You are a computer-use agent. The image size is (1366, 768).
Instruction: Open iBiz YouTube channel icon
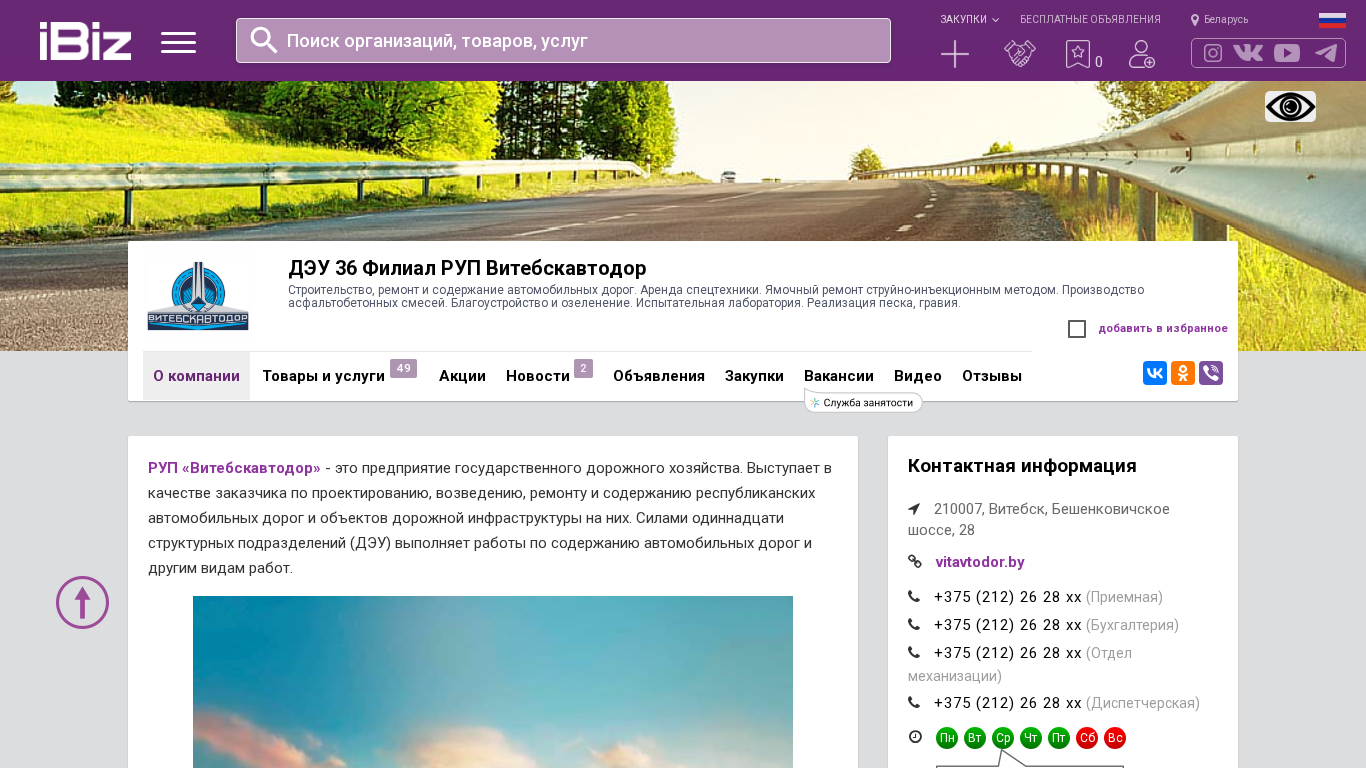coord(1287,53)
